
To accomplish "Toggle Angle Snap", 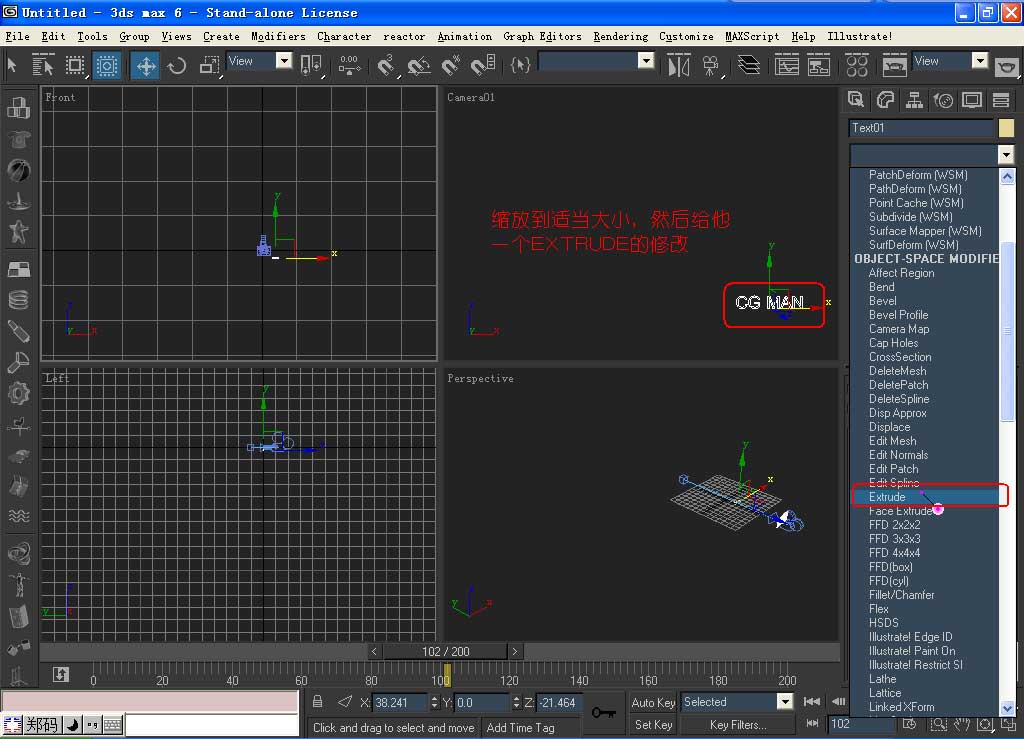I will pos(418,65).
